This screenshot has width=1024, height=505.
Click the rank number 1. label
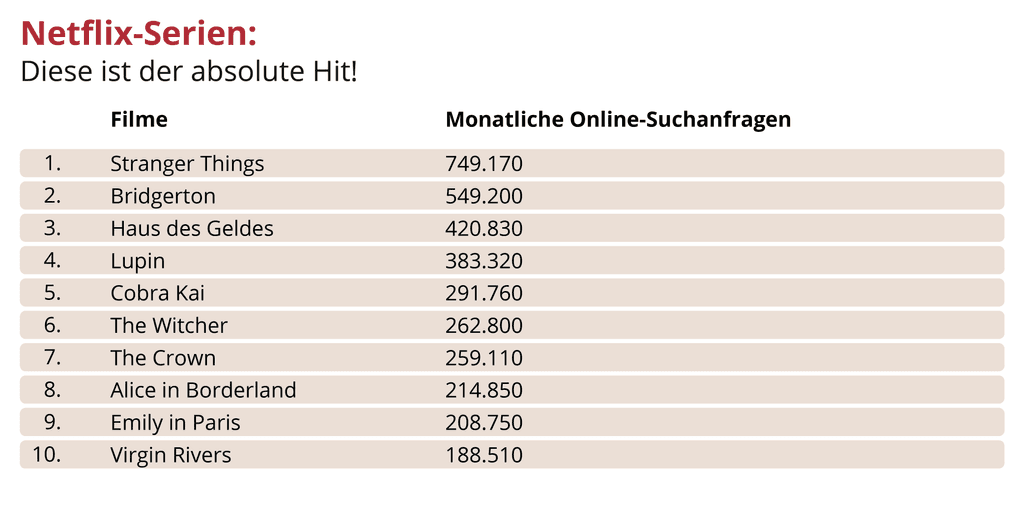53,164
